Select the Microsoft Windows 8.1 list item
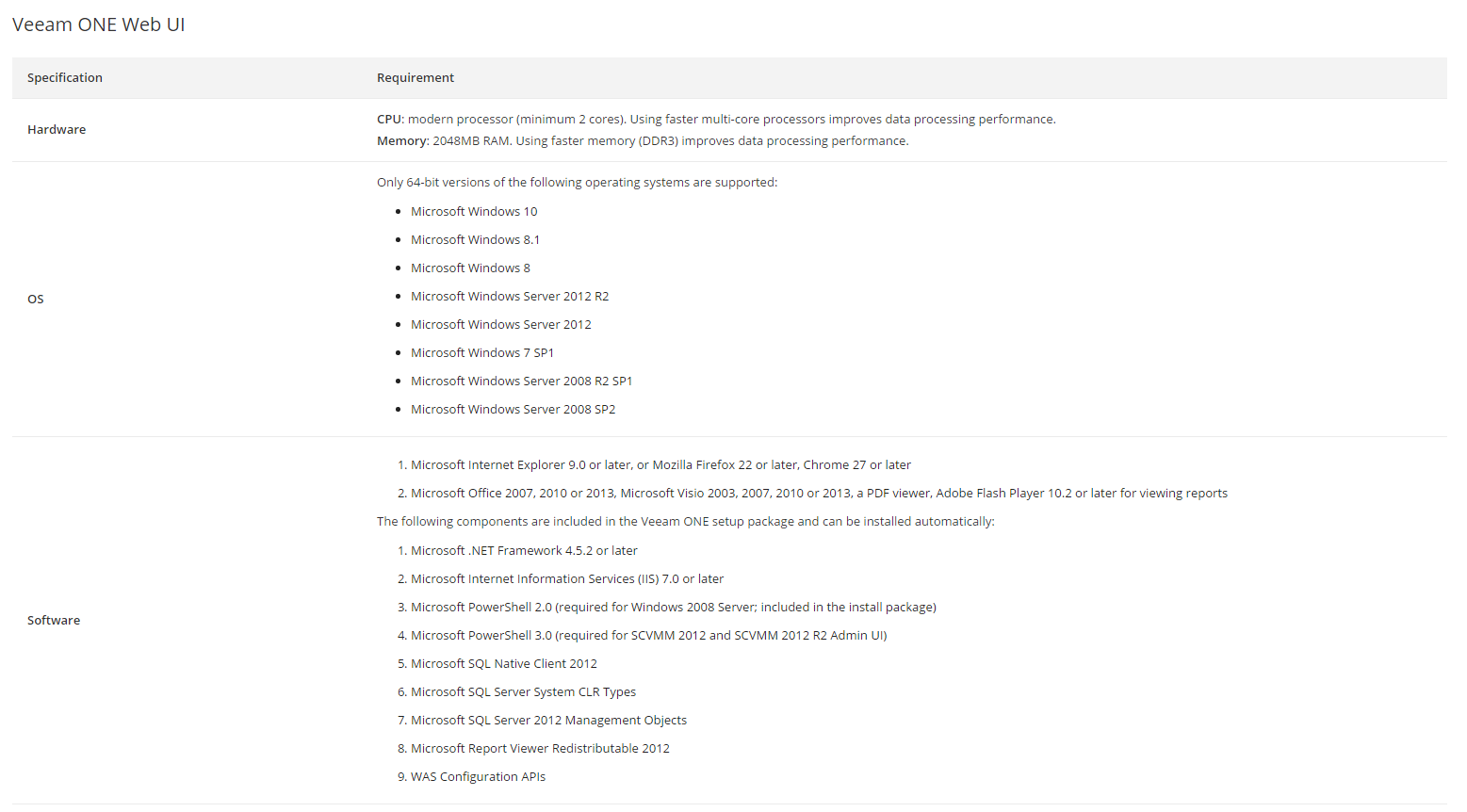This screenshot has height=812, width=1467. pos(475,240)
